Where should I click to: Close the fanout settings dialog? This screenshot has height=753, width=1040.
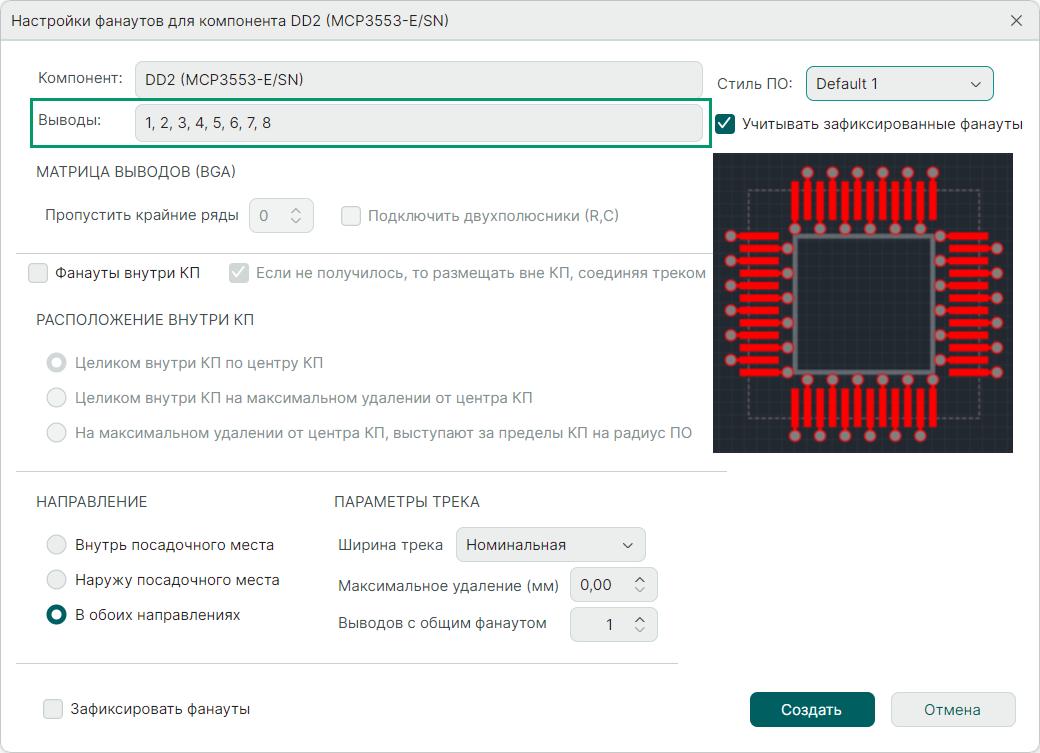tap(1016, 20)
